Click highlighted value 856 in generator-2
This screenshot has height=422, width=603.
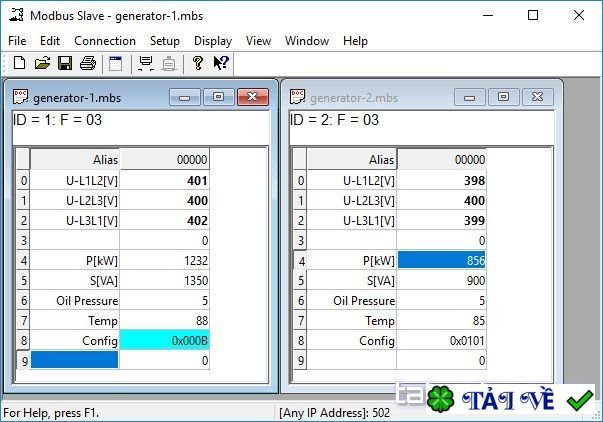point(441,260)
